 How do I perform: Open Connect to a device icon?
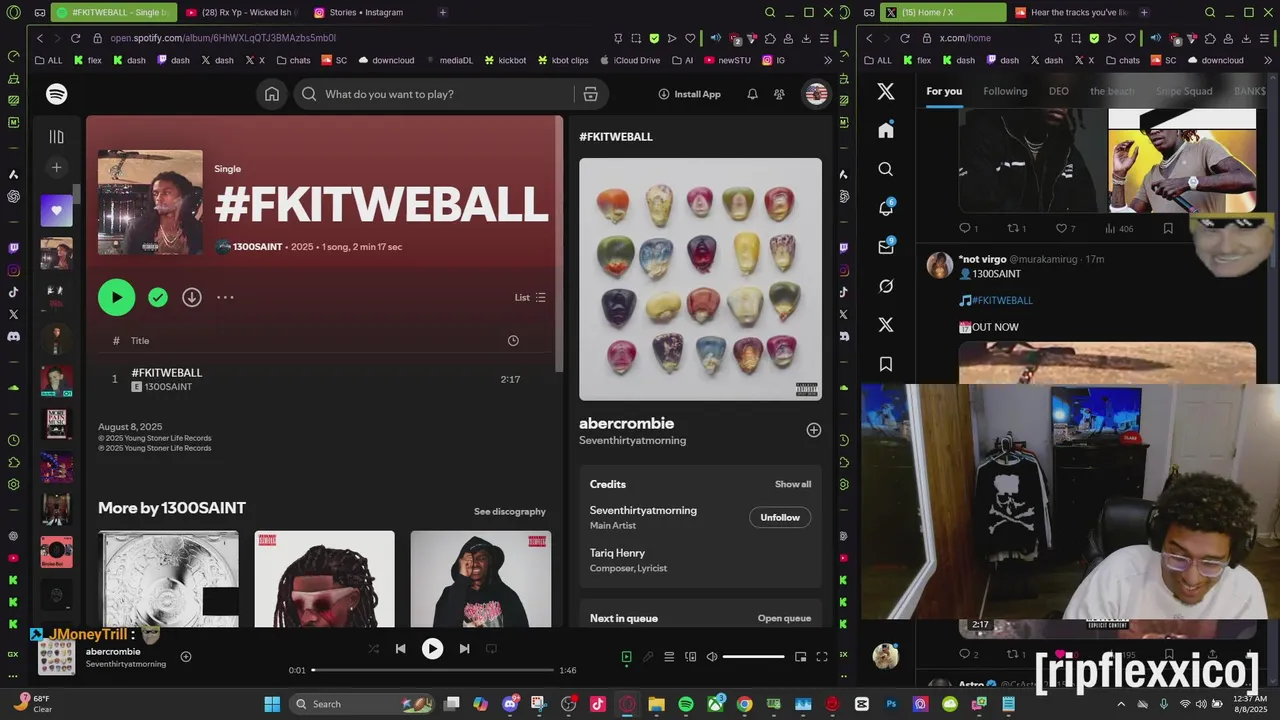pos(690,657)
